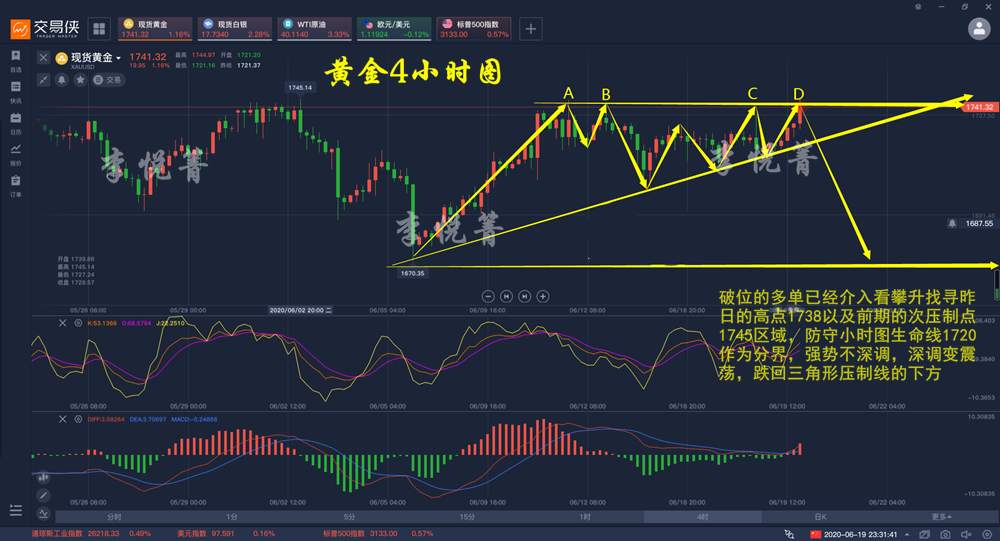Open the date picker at 2020/06/02 20:00
The width and height of the screenshot is (1000, 541).
point(300,310)
